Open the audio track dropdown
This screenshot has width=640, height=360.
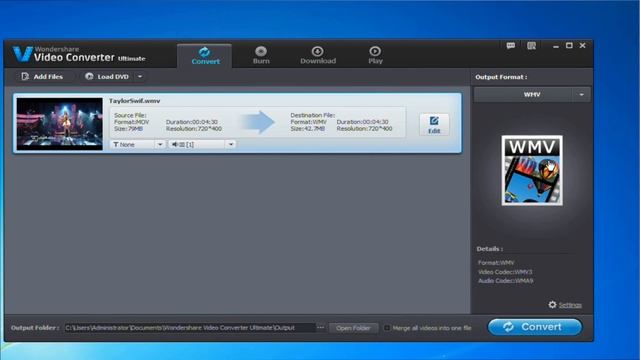tap(202, 144)
